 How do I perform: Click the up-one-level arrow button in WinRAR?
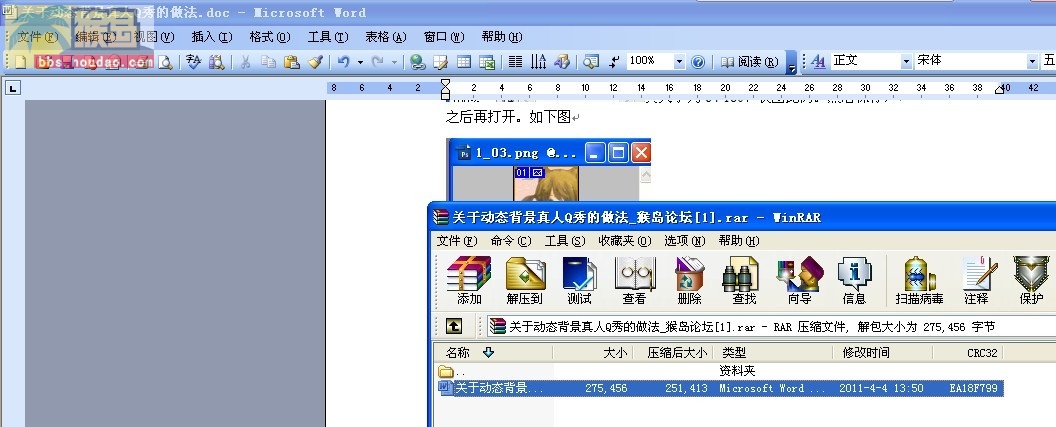[x=454, y=327]
